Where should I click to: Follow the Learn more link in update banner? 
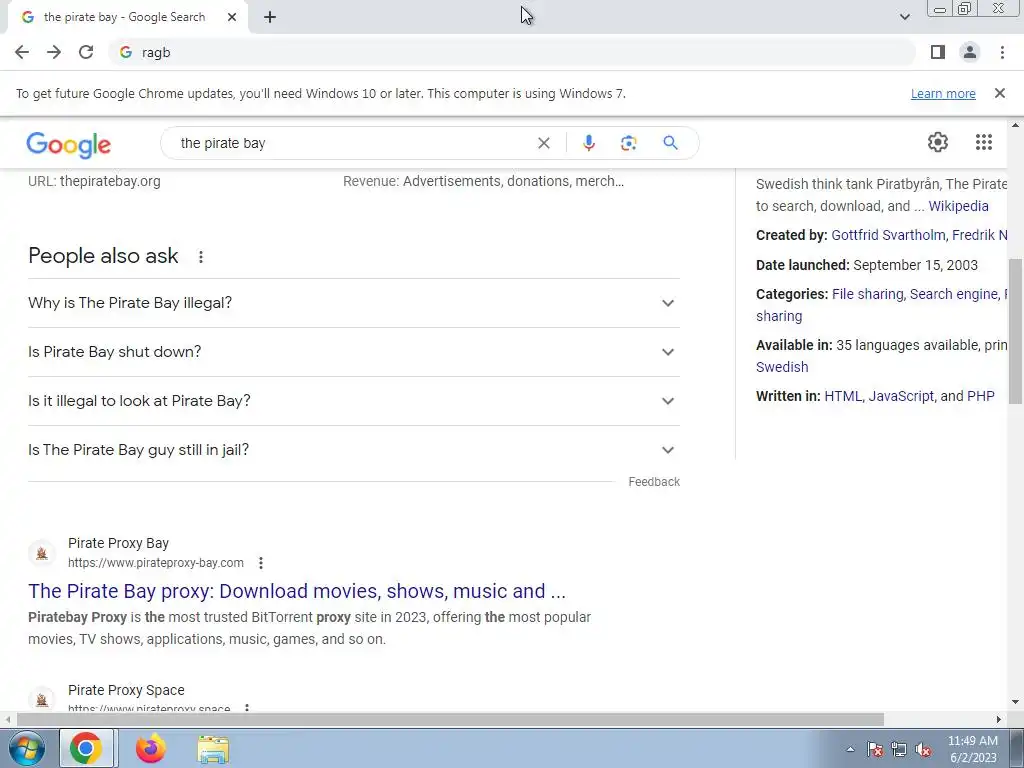[943, 93]
